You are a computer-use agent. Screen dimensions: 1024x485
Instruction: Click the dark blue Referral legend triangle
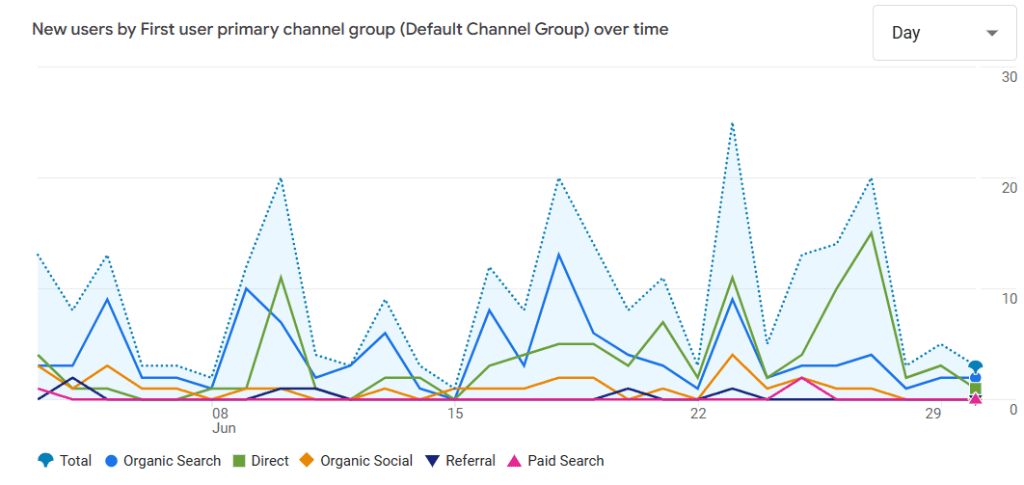pyautogui.click(x=432, y=461)
